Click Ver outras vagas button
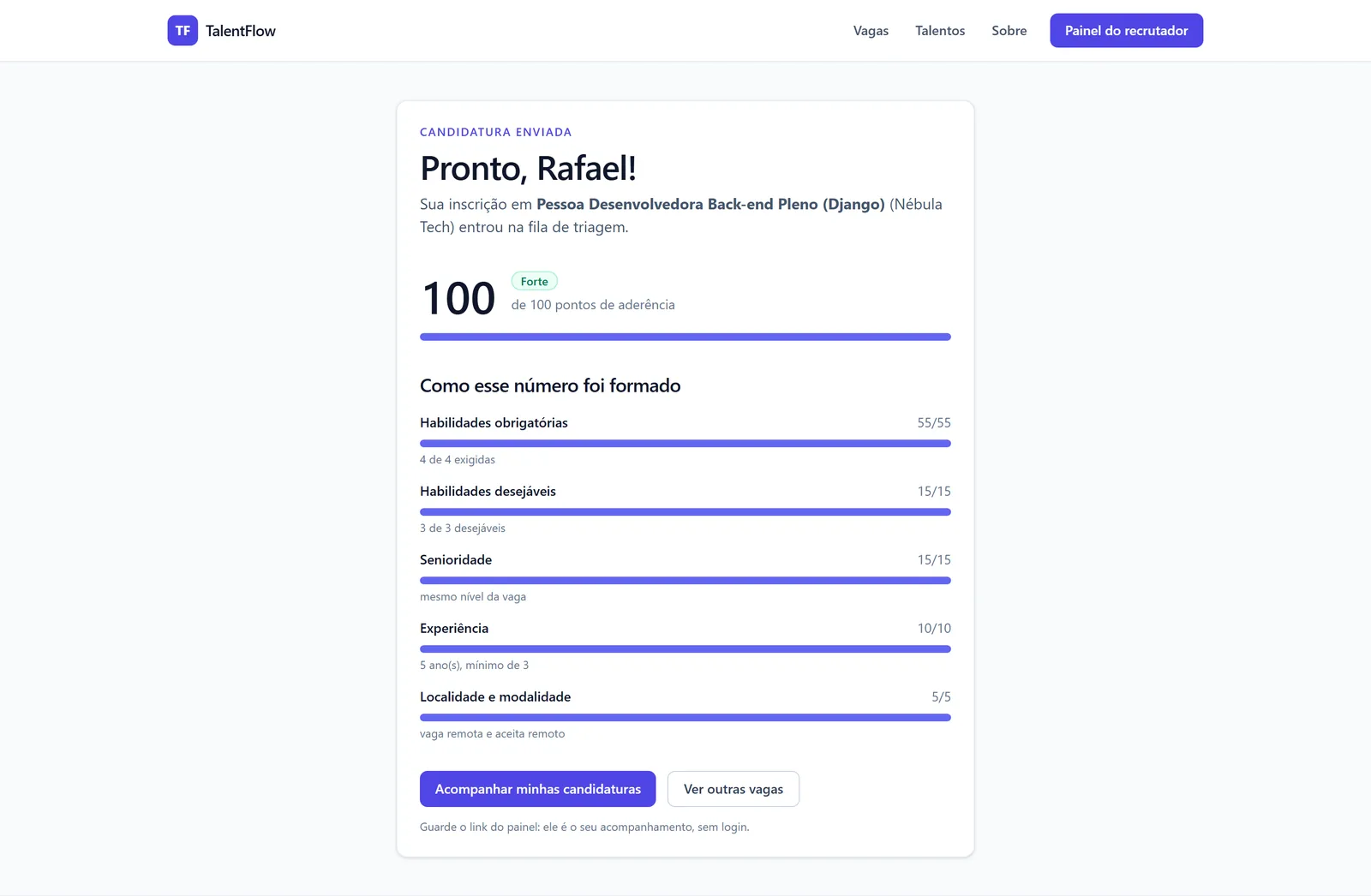 pyautogui.click(x=733, y=789)
